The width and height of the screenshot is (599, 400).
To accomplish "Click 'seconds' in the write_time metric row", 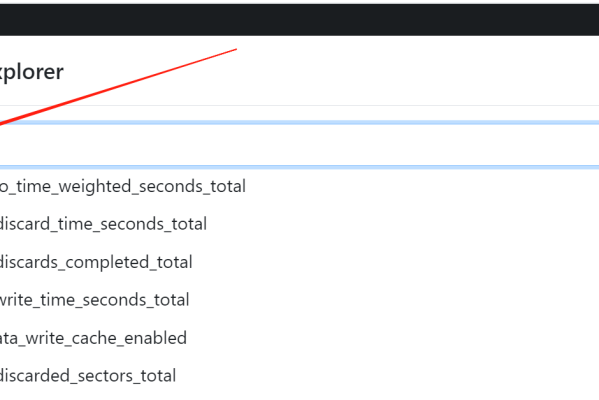I will tap(114, 300).
